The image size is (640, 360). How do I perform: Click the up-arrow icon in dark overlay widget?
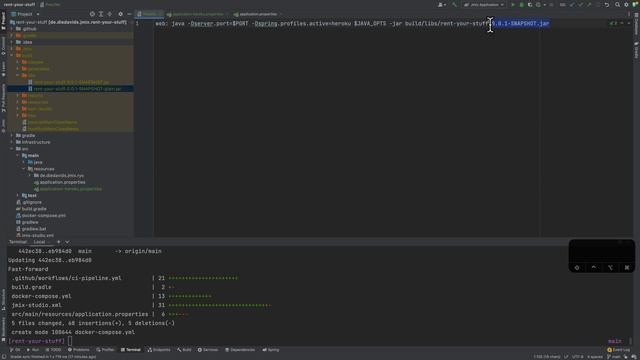(593, 267)
